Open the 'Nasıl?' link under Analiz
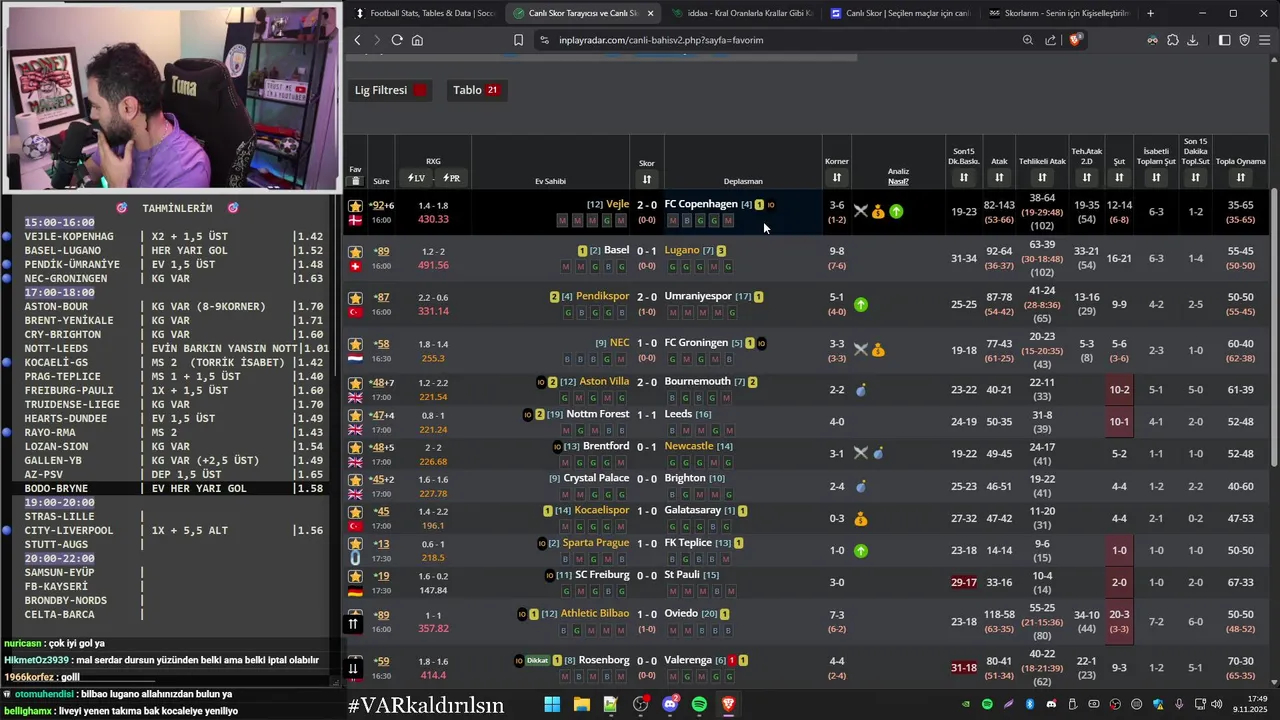1280x720 pixels. 898,182
